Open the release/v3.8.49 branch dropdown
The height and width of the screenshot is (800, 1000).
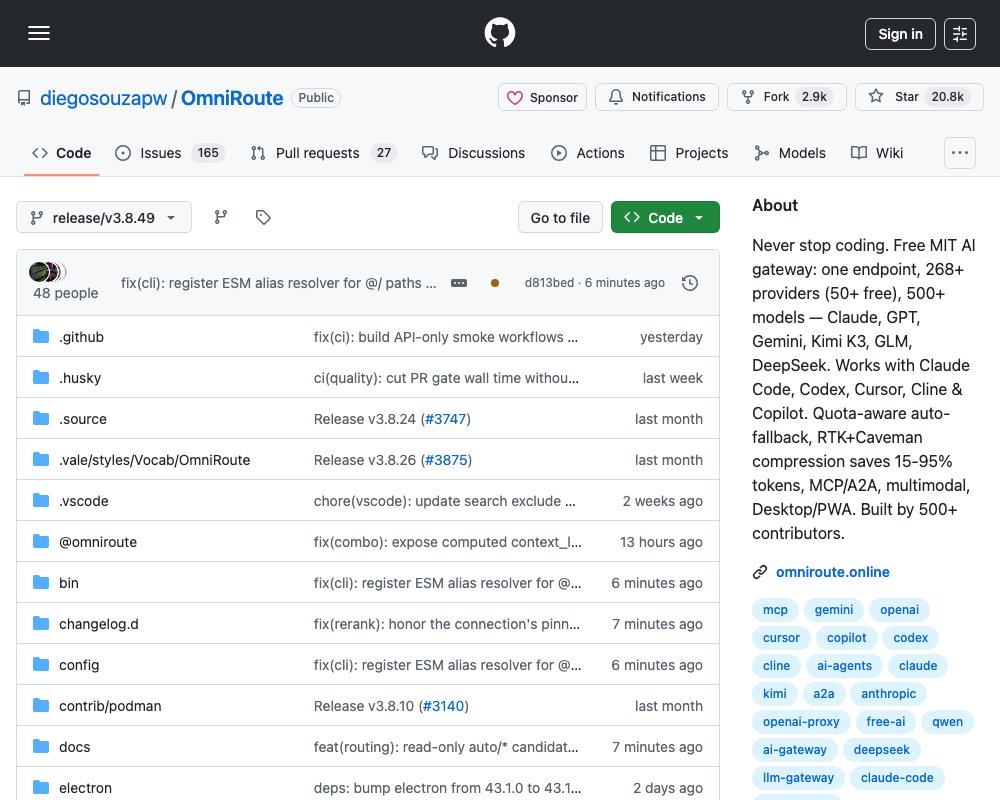click(104, 218)
